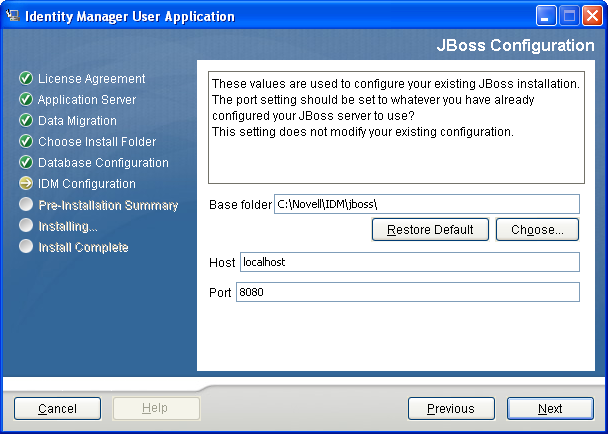
Task: Cancel the installation
Action: pos(57,408)
